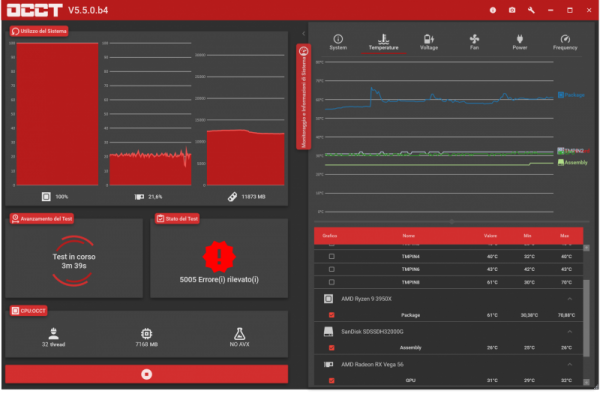Click the Package legend swatch on graph
Viewport: 600px width, 394px height.
click(x=561, y=95)
